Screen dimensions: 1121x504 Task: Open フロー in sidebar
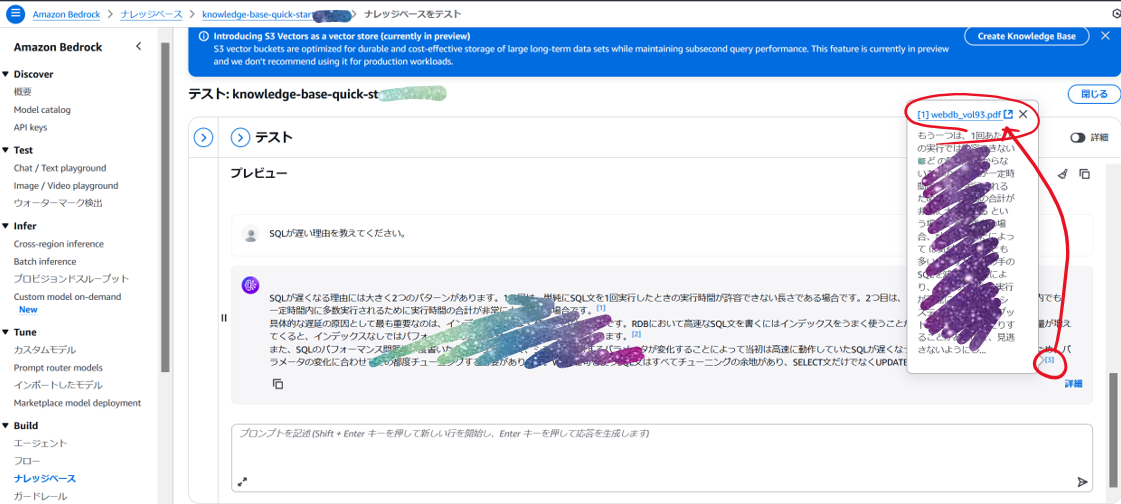point(27,461)
